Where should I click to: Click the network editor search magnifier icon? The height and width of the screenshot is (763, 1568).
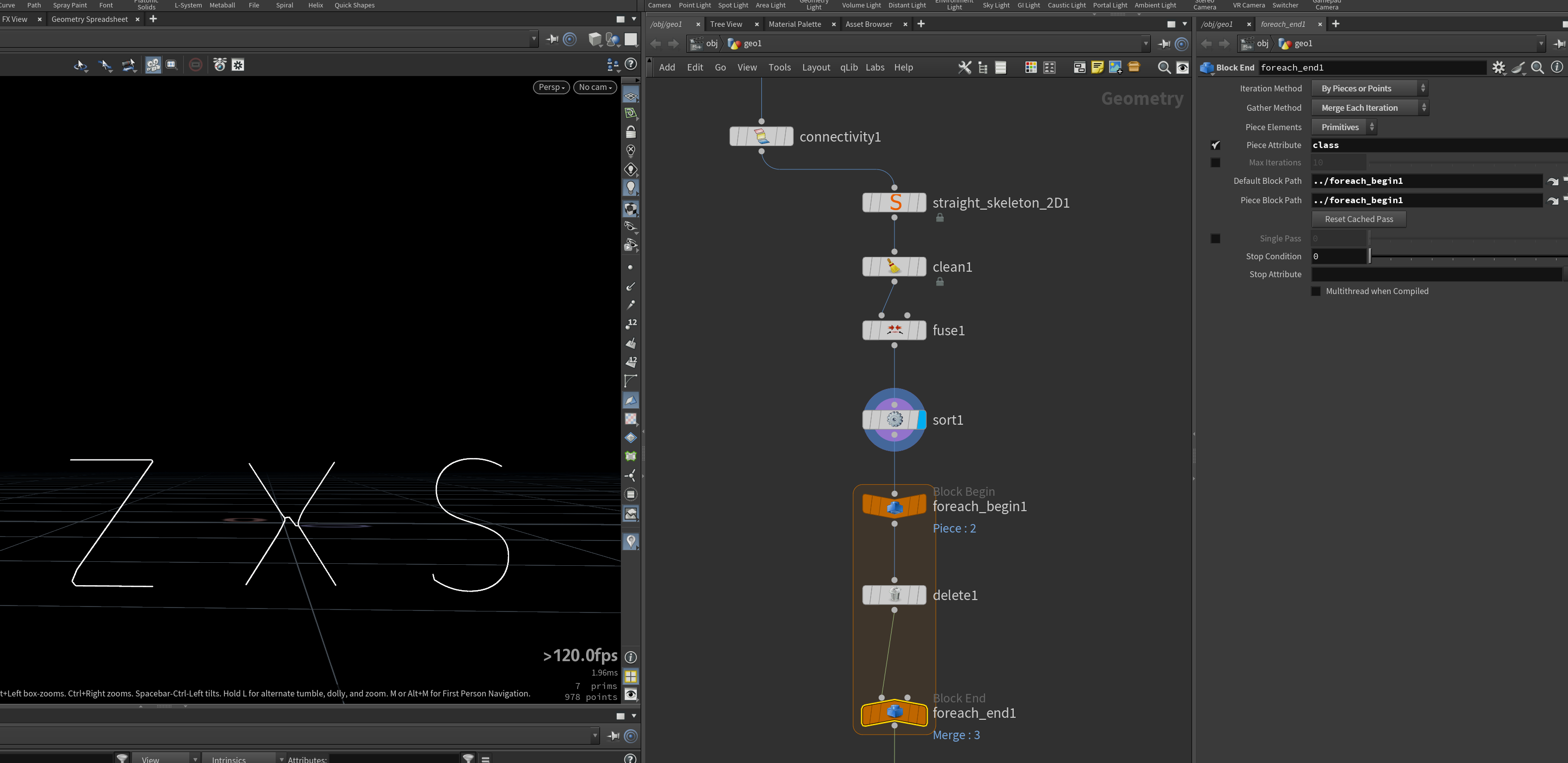pos(1164,68)
